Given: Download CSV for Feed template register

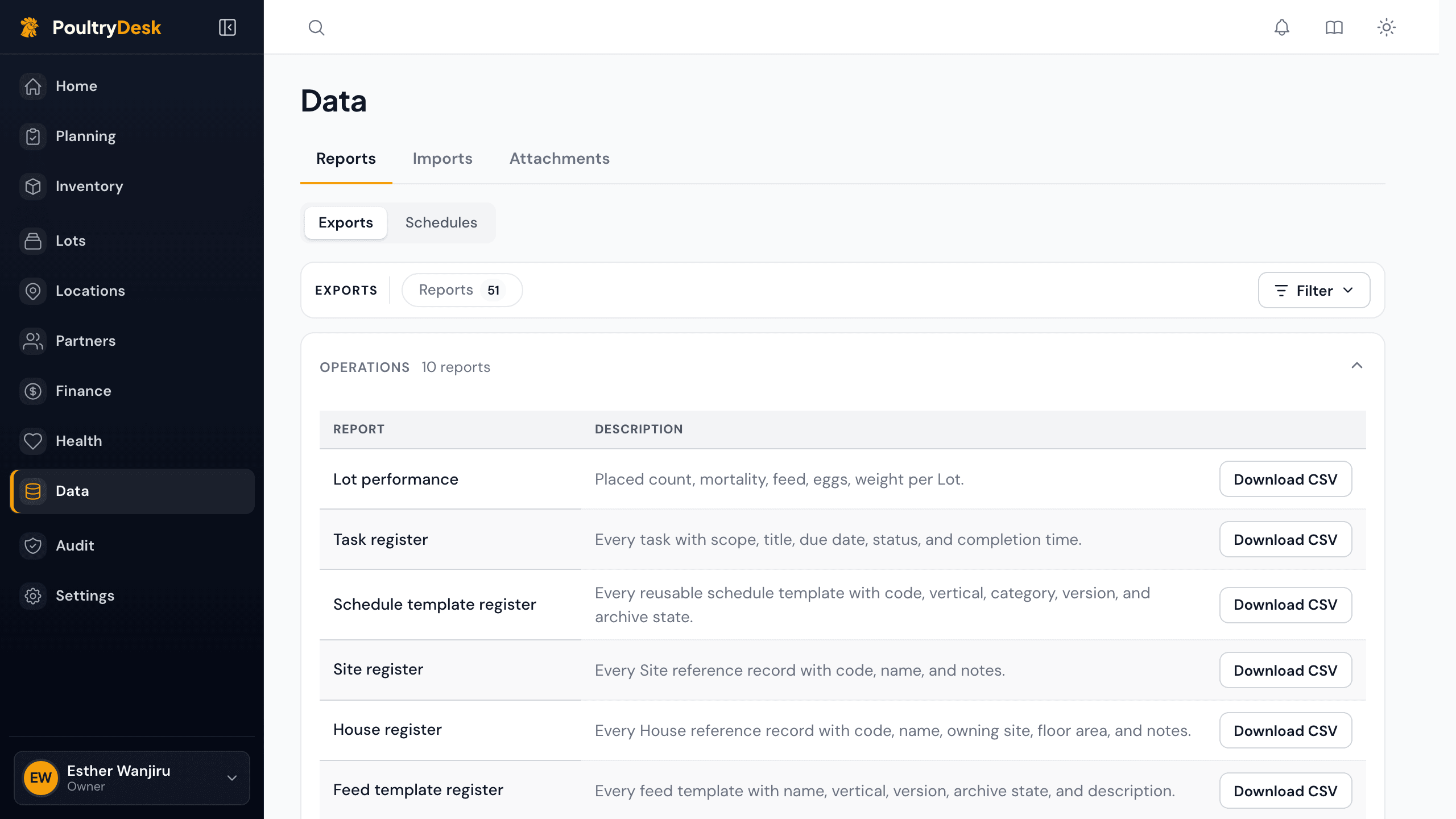Looking at the screenshot, I should pos(1285,791).
